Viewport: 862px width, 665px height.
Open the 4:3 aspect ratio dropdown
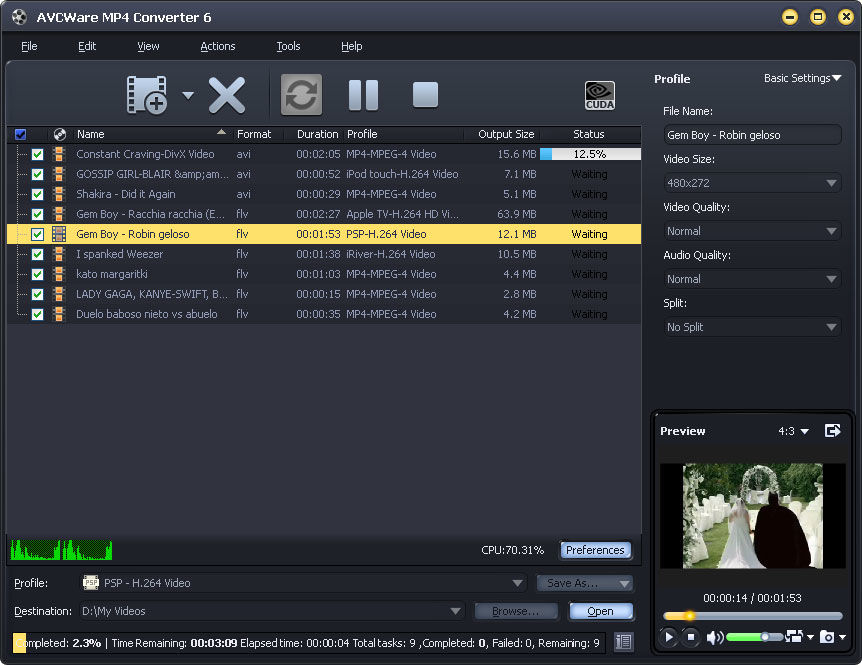[x=793, y=431]
